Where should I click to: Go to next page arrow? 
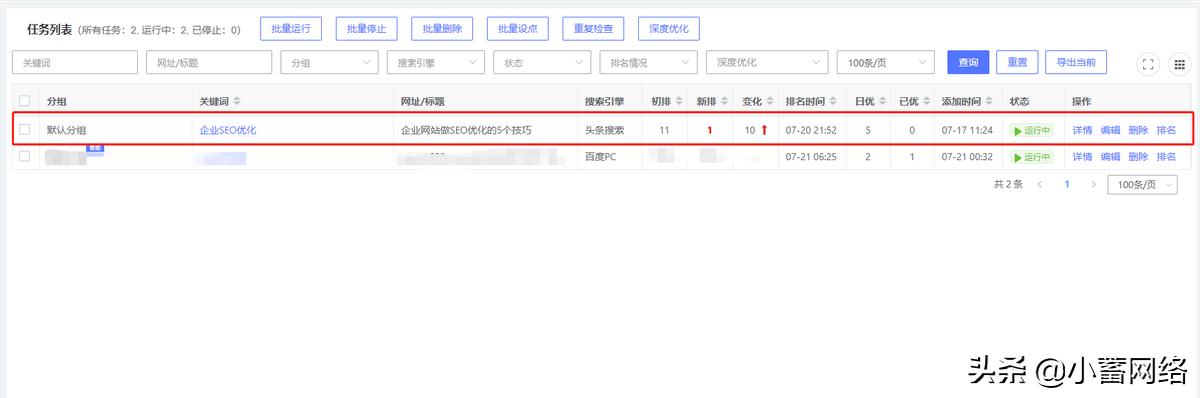1093,185
